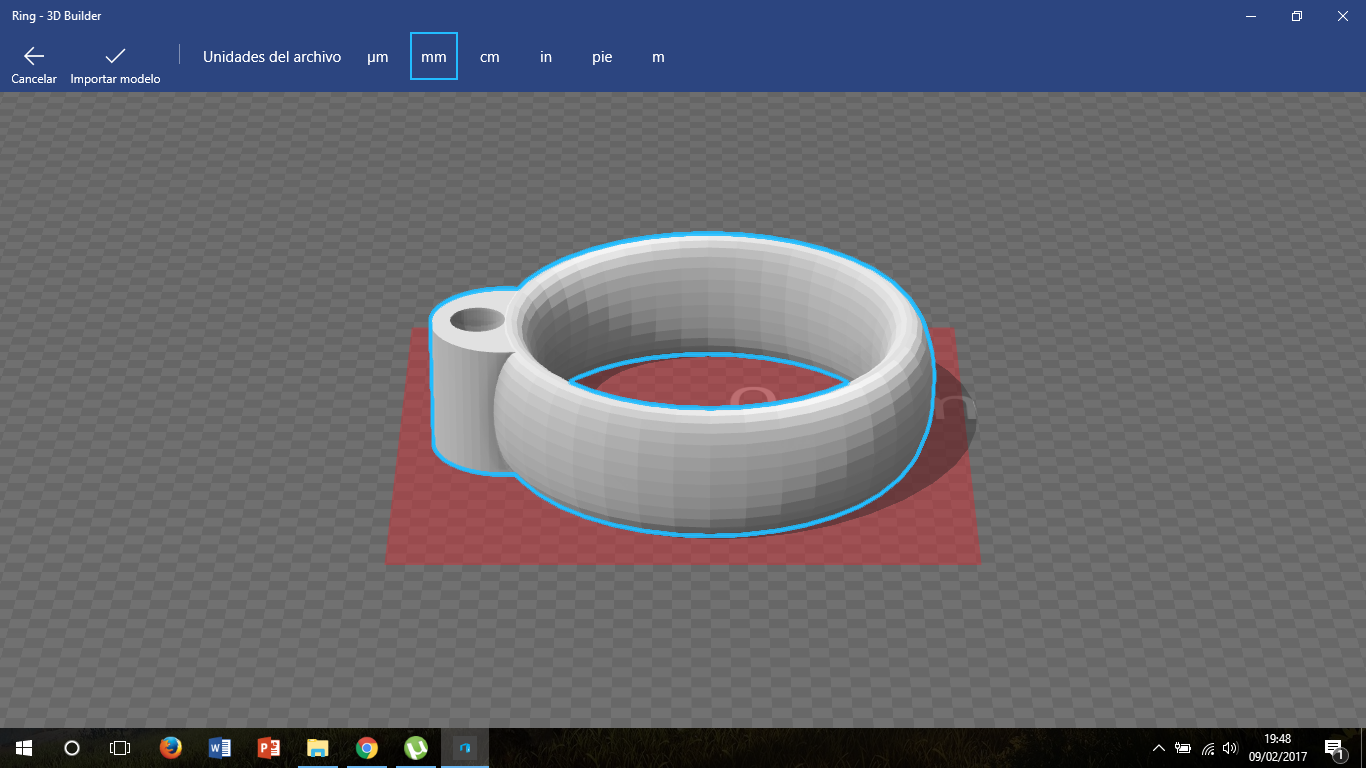Select mm as file units
The width and height of the screenshot is (1366, 768).
pyautogui.click(x=434, y=57)
